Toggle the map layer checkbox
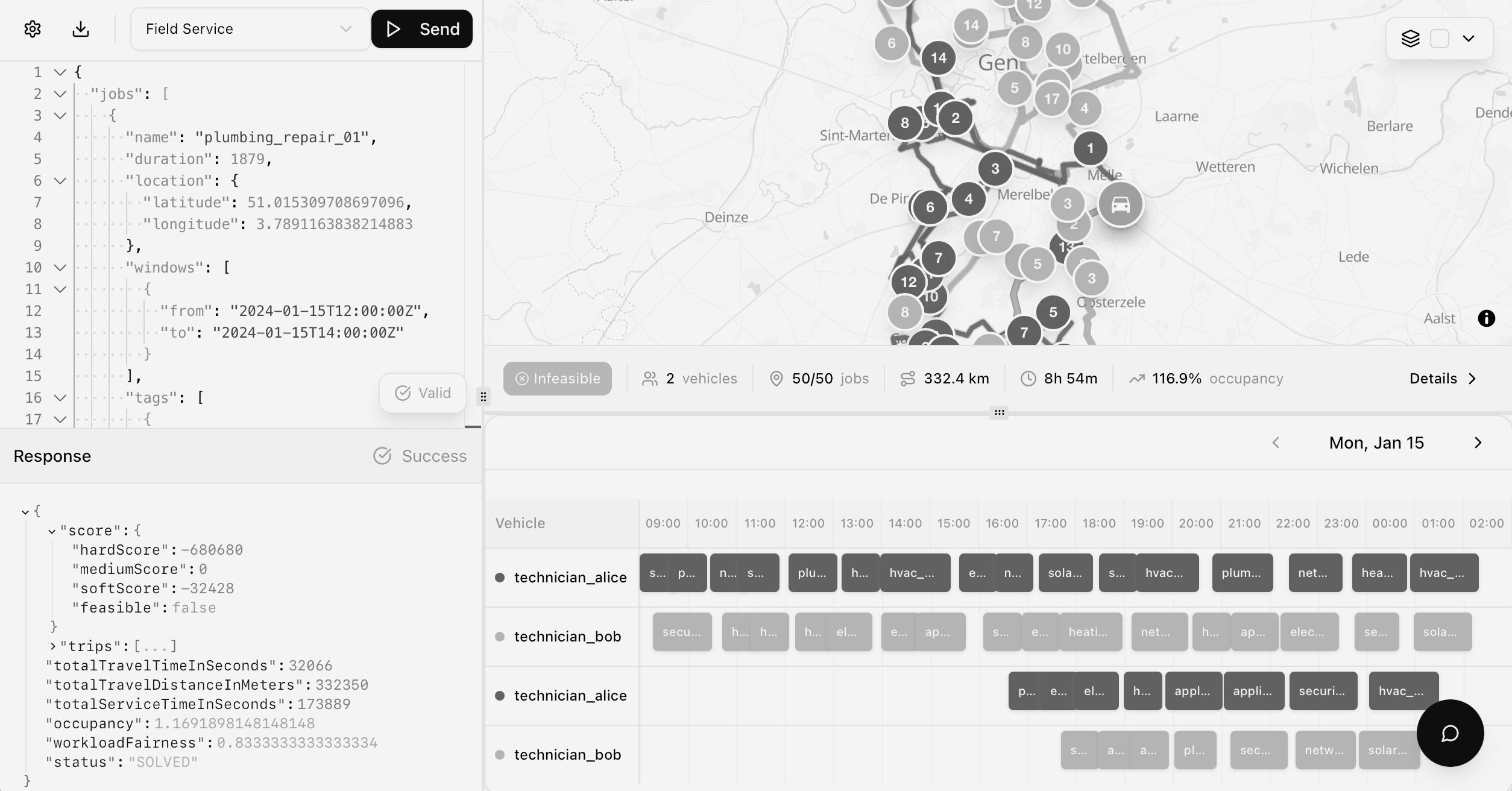The image size is (1512, 791). (x=1440, y=39)
